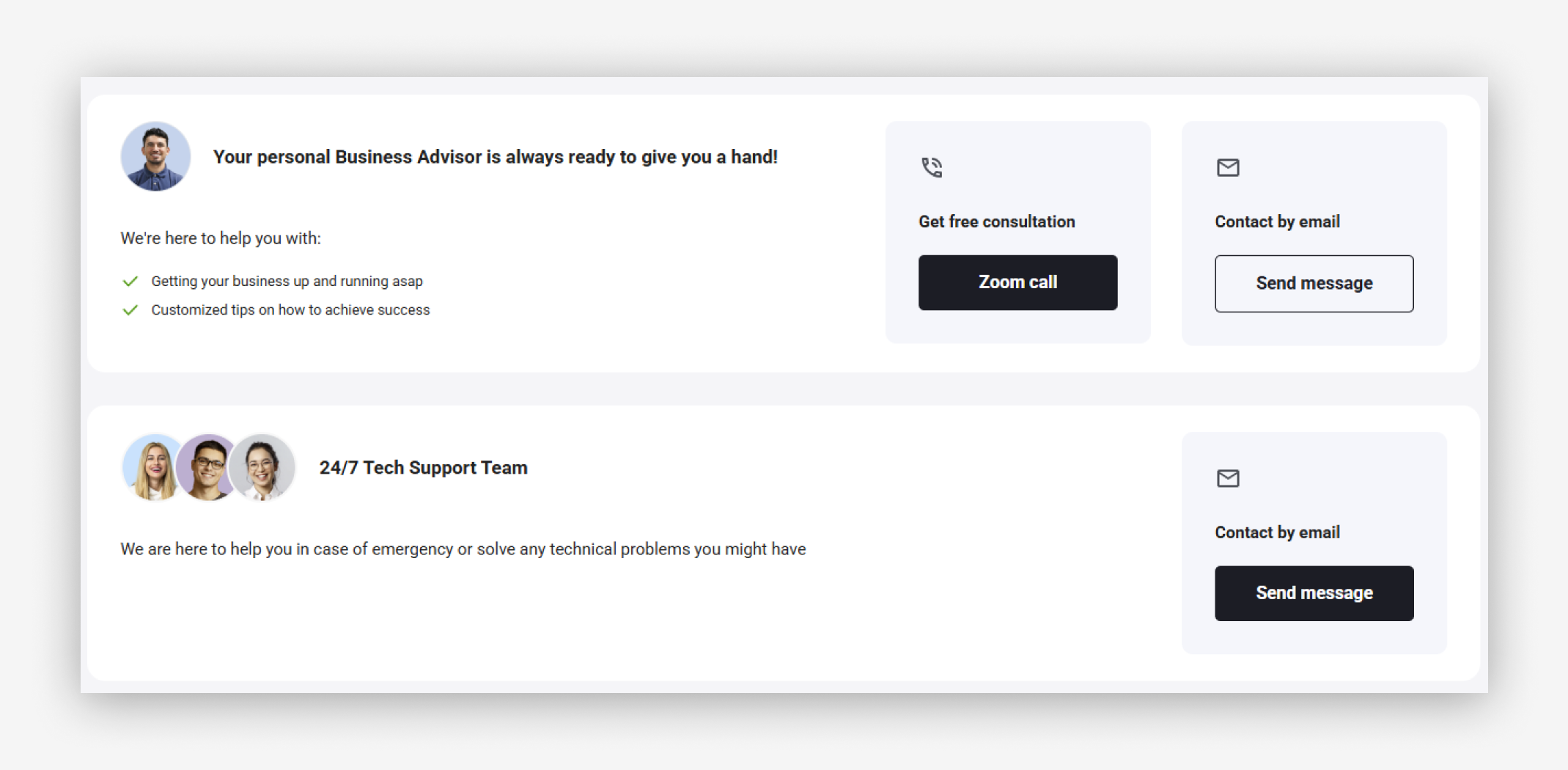Click the 24/7 Tech Support Team heading

click(x=423, y=468)
